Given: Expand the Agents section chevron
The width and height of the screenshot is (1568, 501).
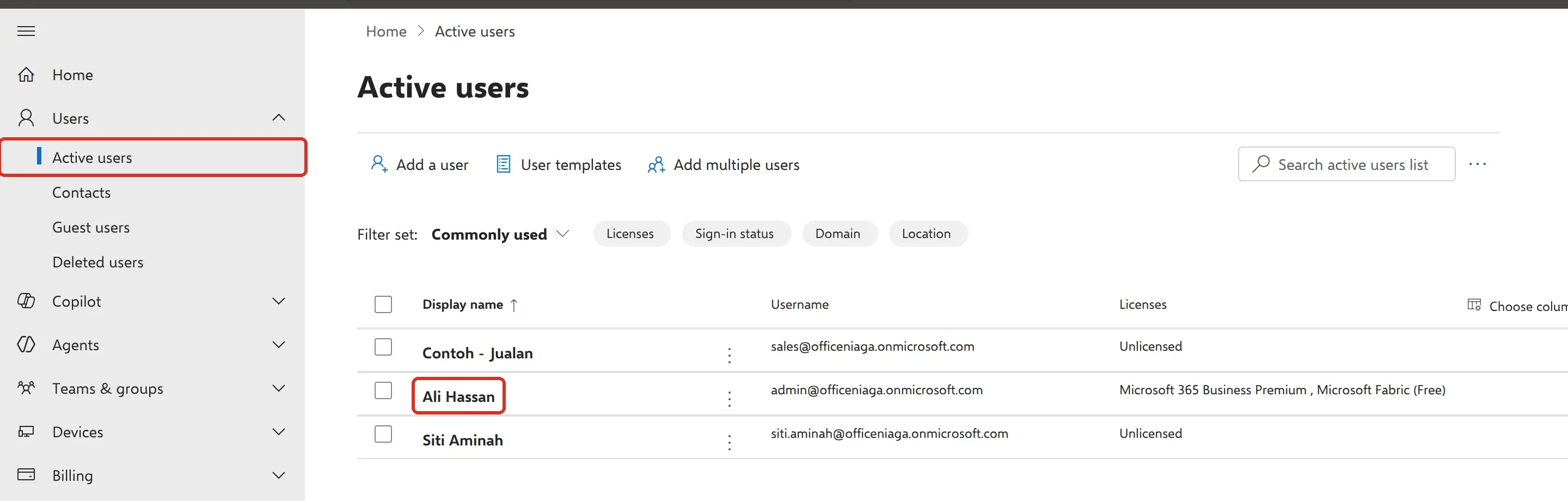Looking at the screenshot, I should pyautogui.click(x=279, y=345).
